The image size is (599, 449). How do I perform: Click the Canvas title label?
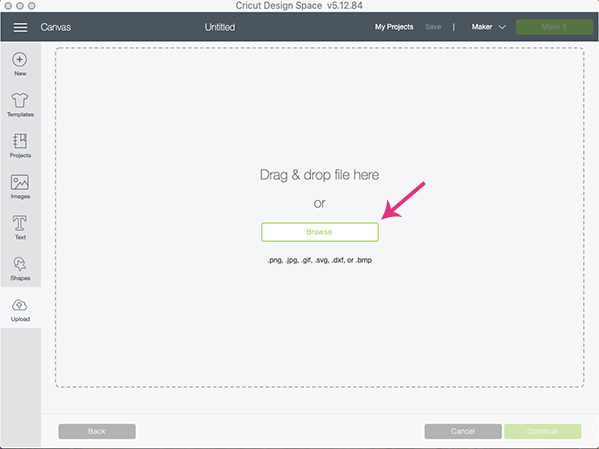coord(56,27)
